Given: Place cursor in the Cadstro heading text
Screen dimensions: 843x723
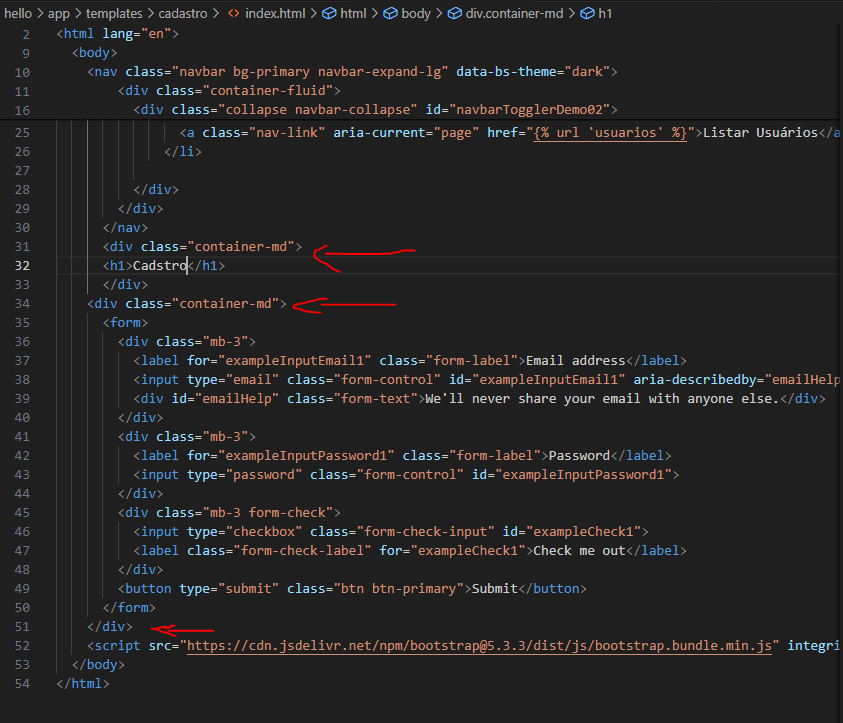Looking at the screenshot, I should pyautogui.click(x=160, y=266).
